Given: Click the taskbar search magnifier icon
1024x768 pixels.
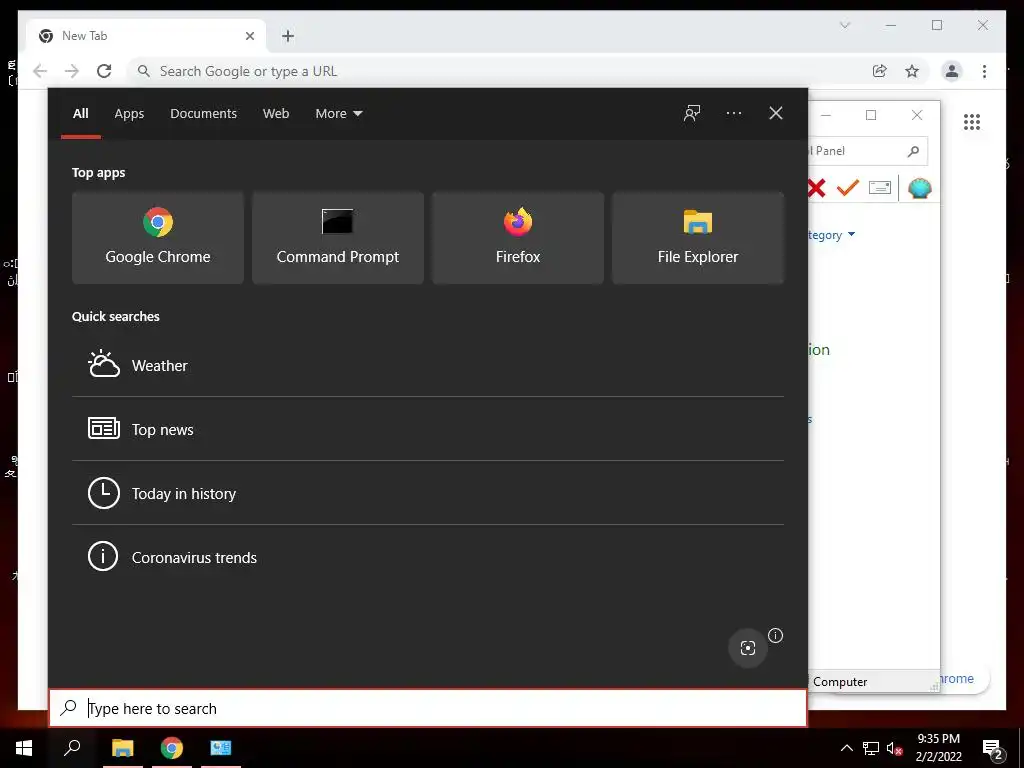Looking at the screenshot, I should coord(72,747).
